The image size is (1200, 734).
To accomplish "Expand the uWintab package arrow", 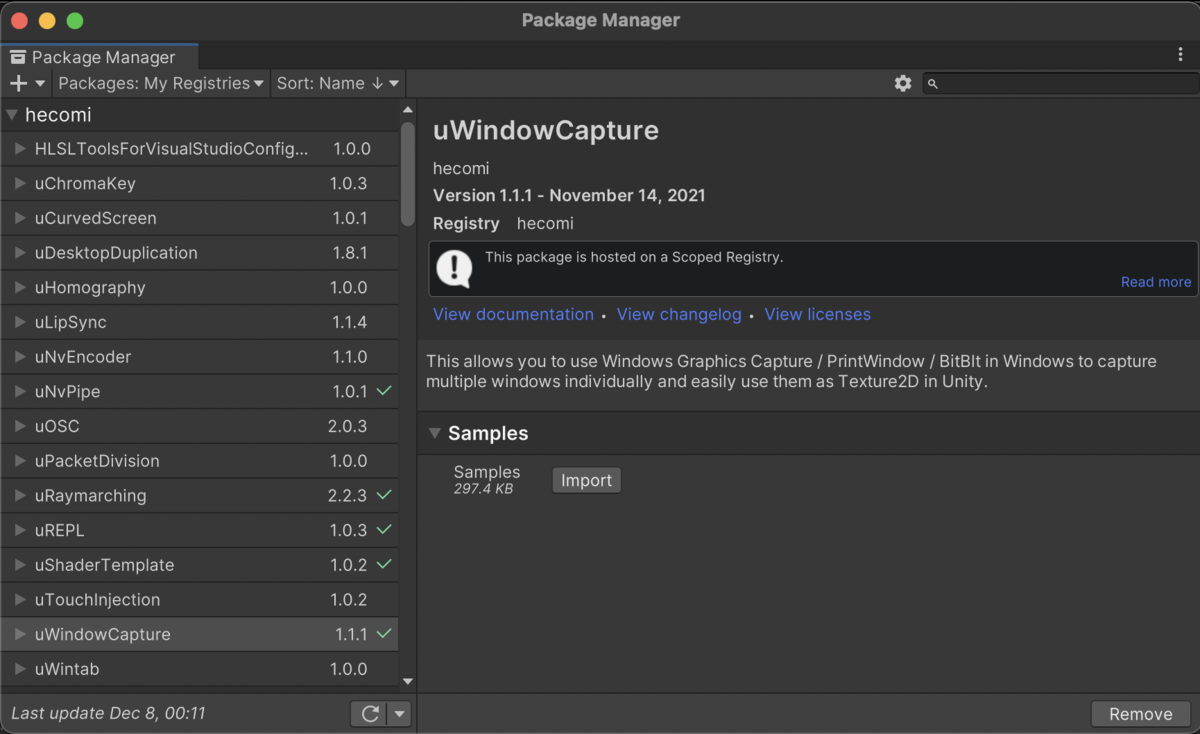I will click(20, 669).
